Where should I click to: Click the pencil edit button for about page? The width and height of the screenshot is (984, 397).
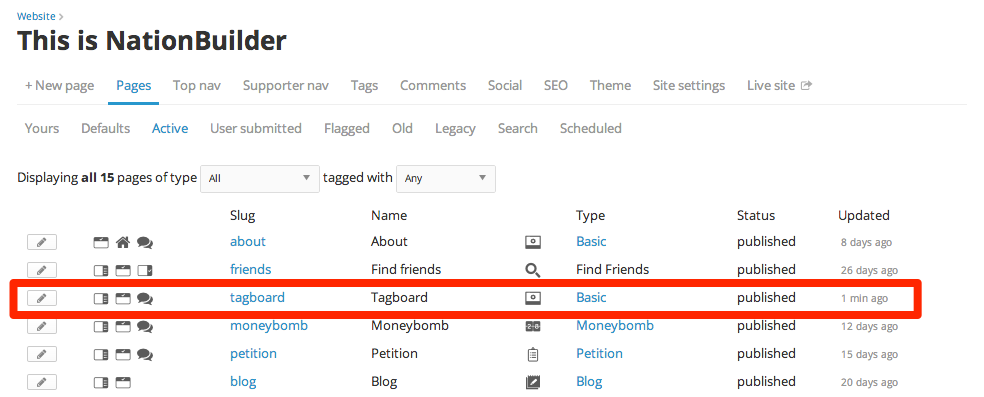click(41, 242)
